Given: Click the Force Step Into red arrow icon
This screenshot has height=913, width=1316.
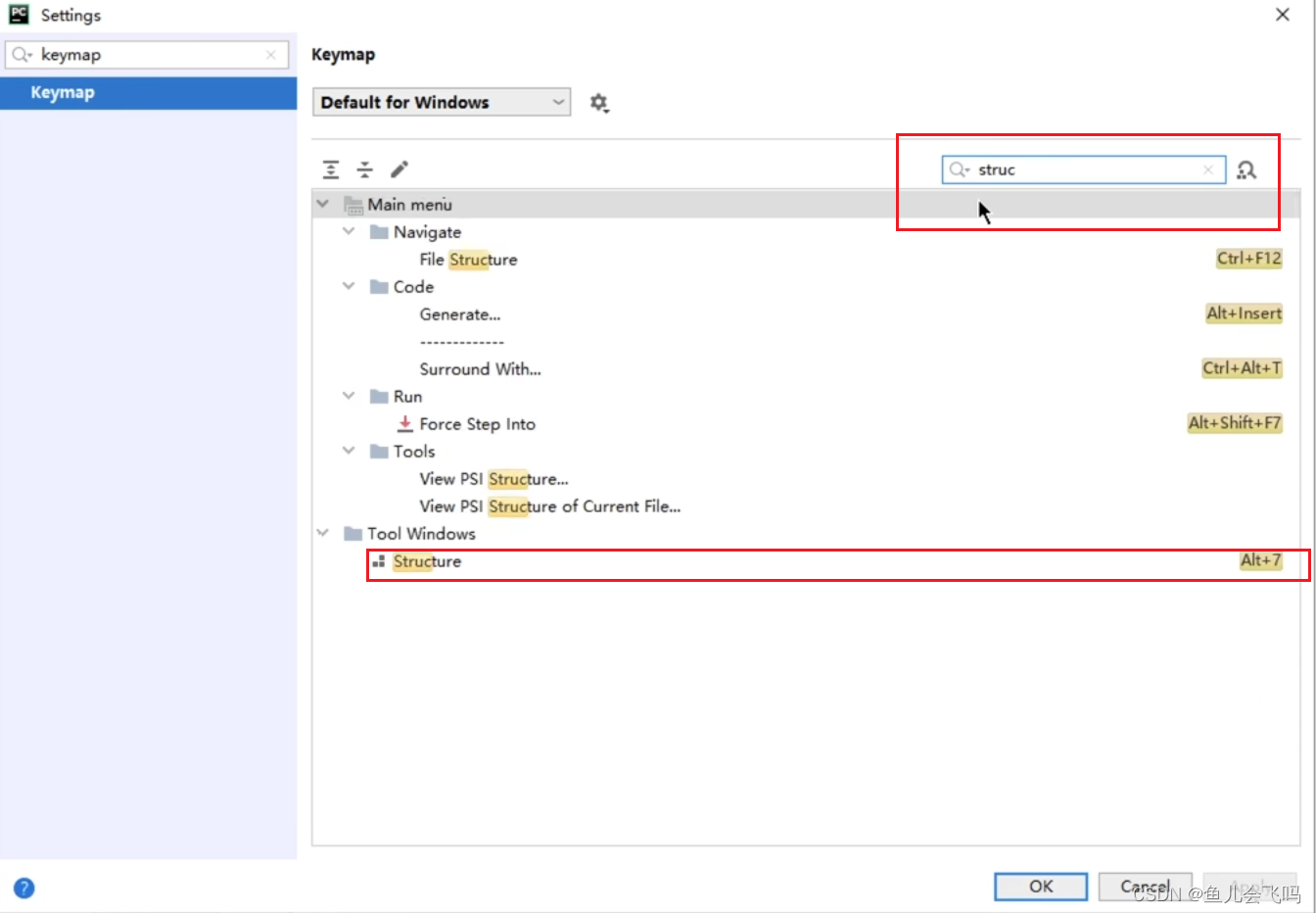Looking at the screenshot, I should 404,424.
